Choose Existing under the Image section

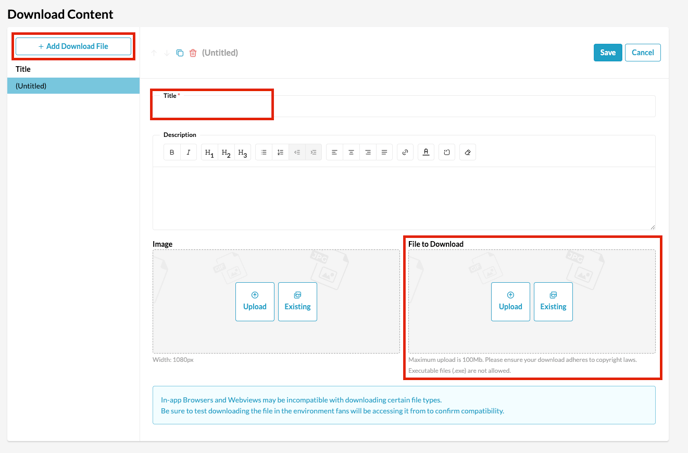point(297,301)
